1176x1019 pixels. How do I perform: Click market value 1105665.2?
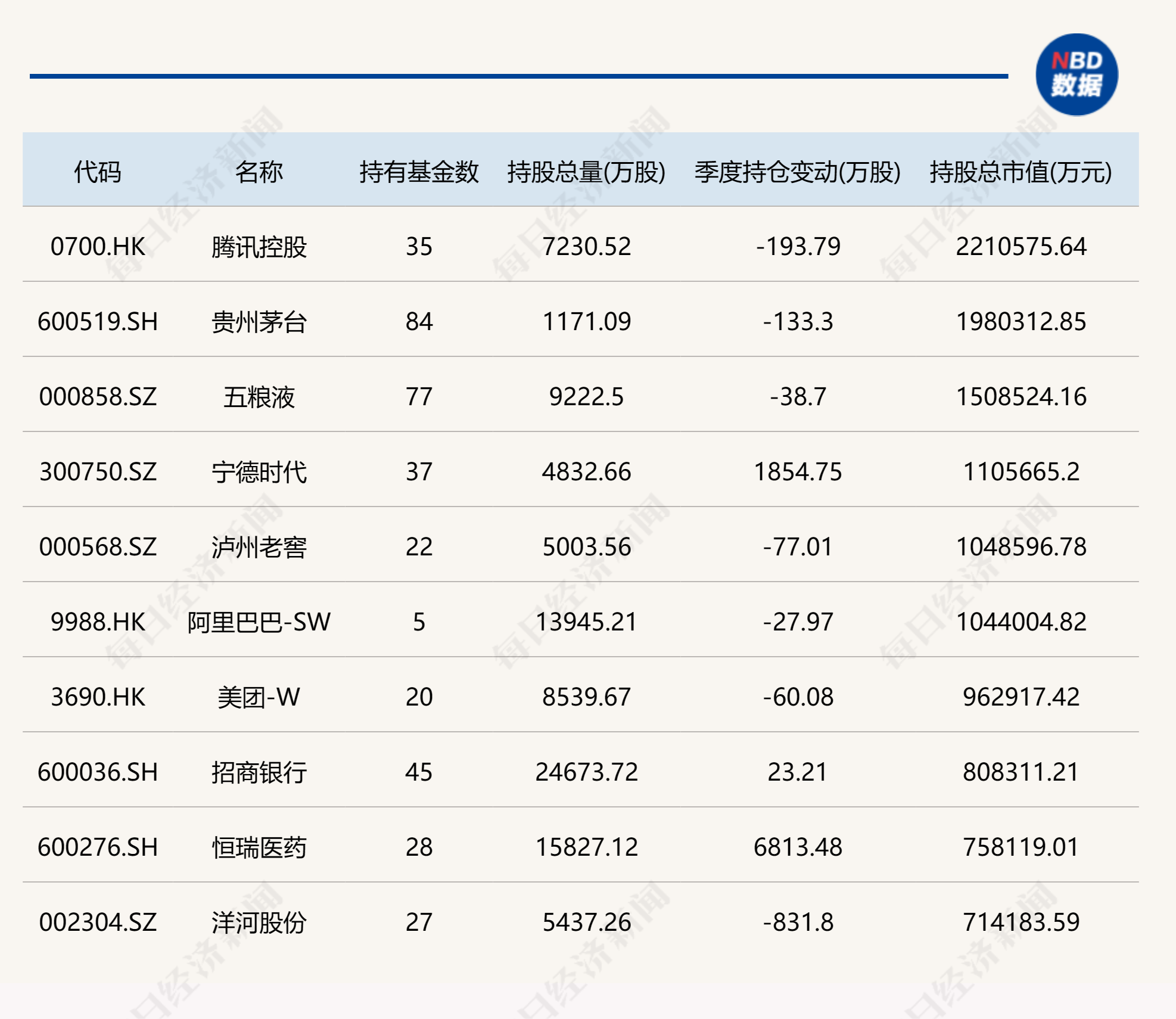[1021, 472]
